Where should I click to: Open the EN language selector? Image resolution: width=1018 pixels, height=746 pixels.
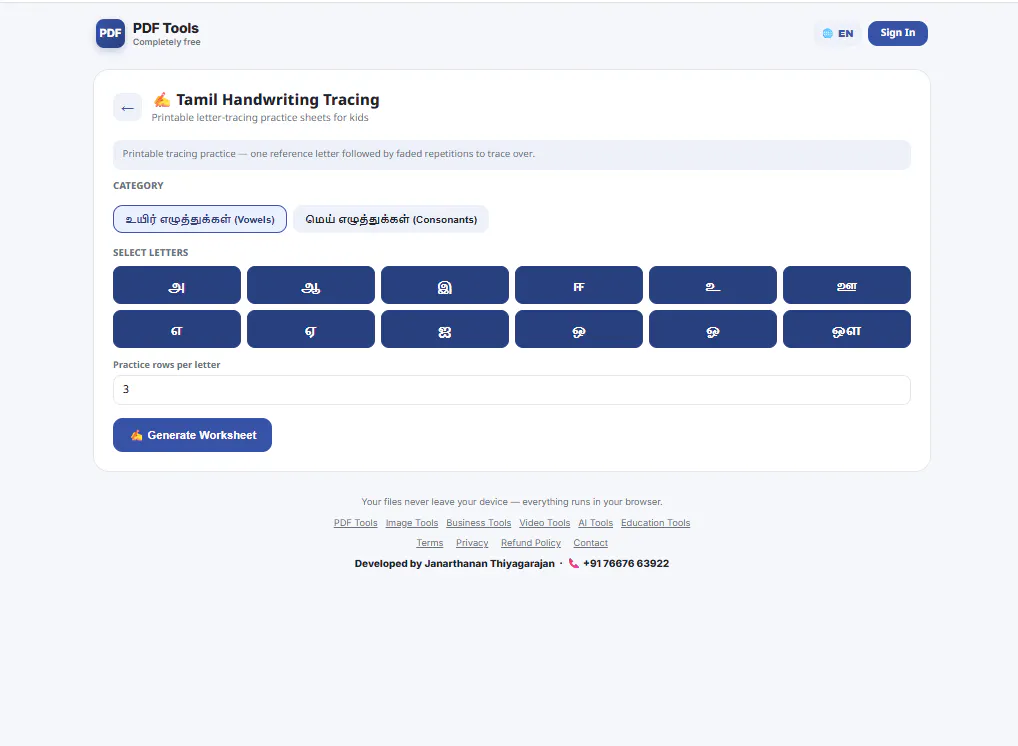(x=838, y=34)
